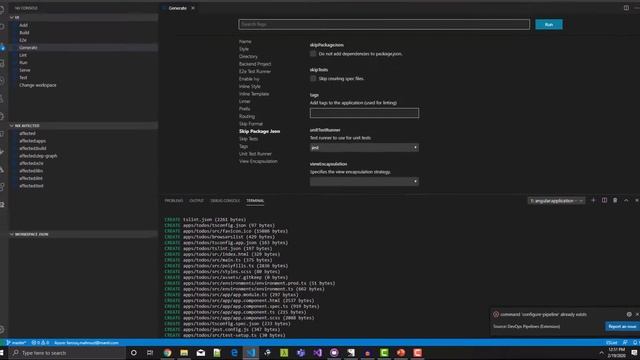Select Test in the NX tree
This screenshot has height=360, width=640.
[x=23, y=78]
